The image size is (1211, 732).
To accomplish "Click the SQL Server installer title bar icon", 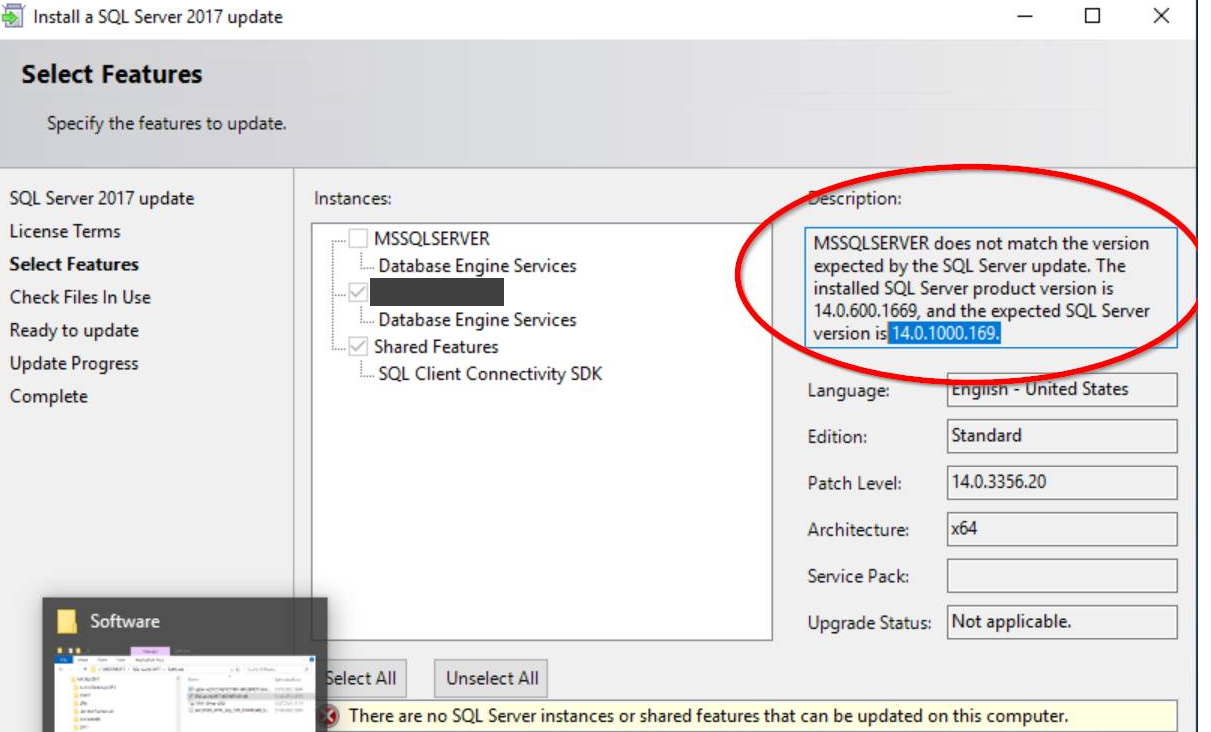I will [14, 16].
